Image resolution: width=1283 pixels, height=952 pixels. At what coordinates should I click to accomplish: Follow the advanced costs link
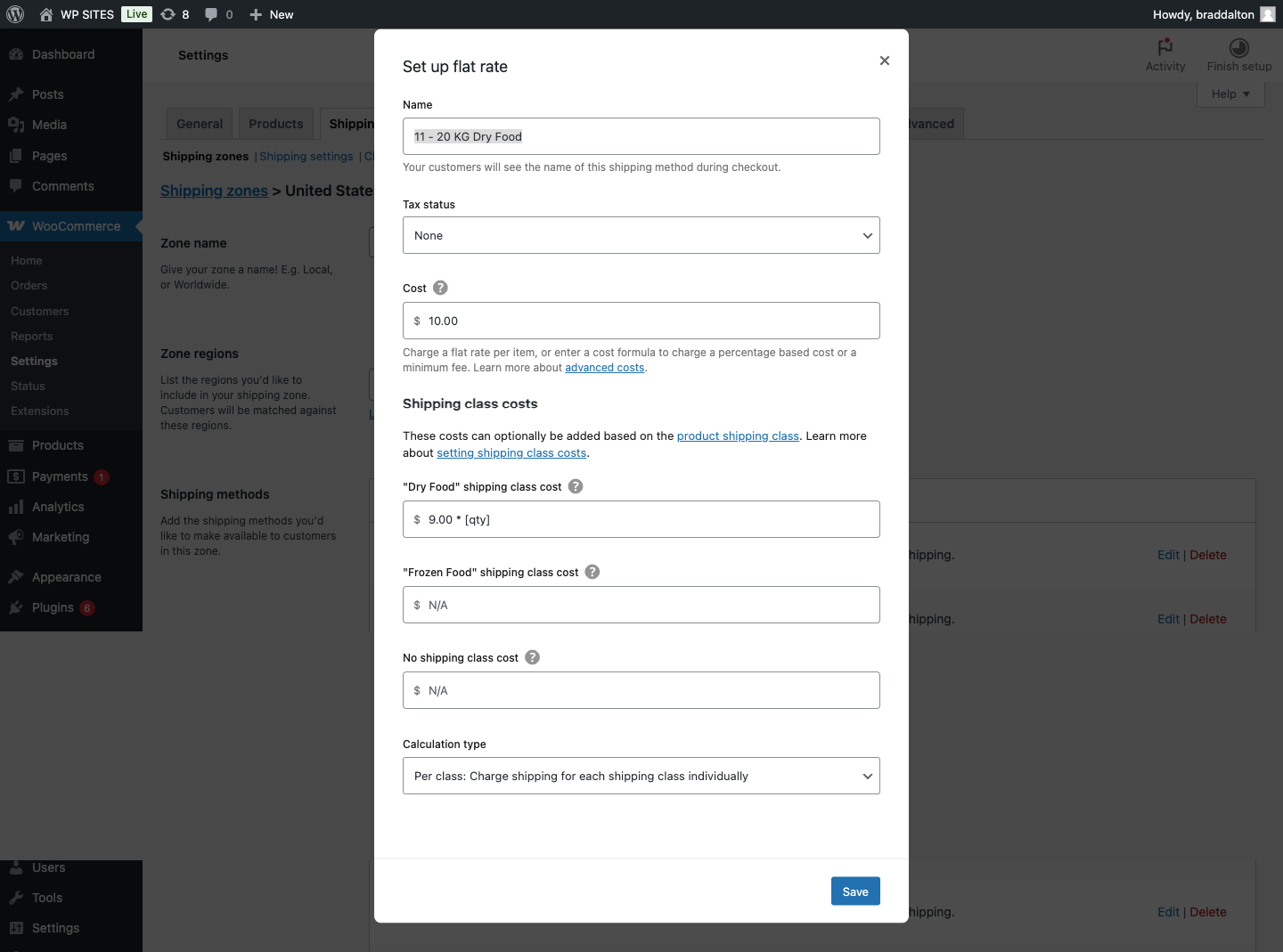click(604, 368)
